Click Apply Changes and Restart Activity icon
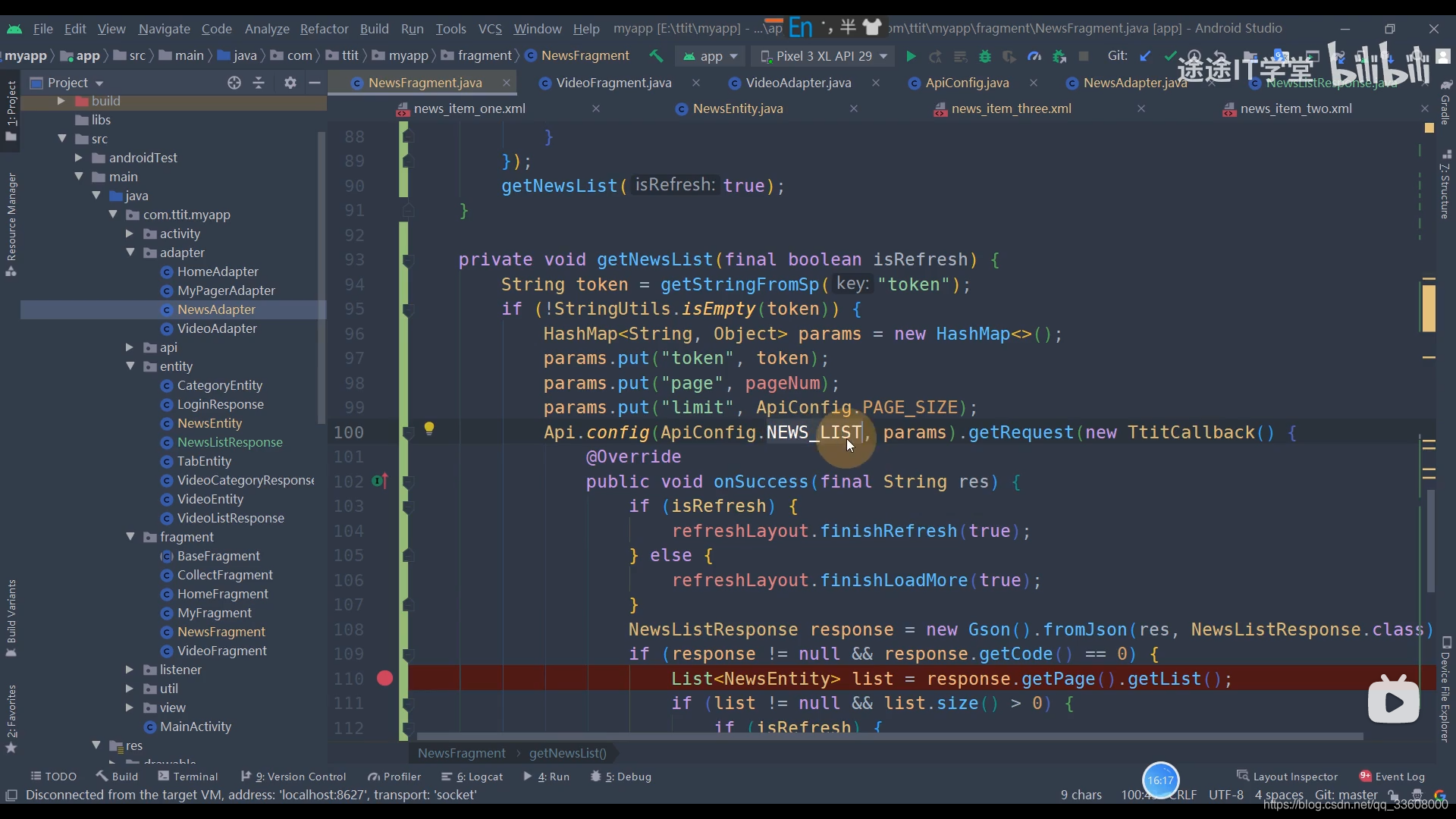The width and height of the screenshot is (1456, 819). 936,56
